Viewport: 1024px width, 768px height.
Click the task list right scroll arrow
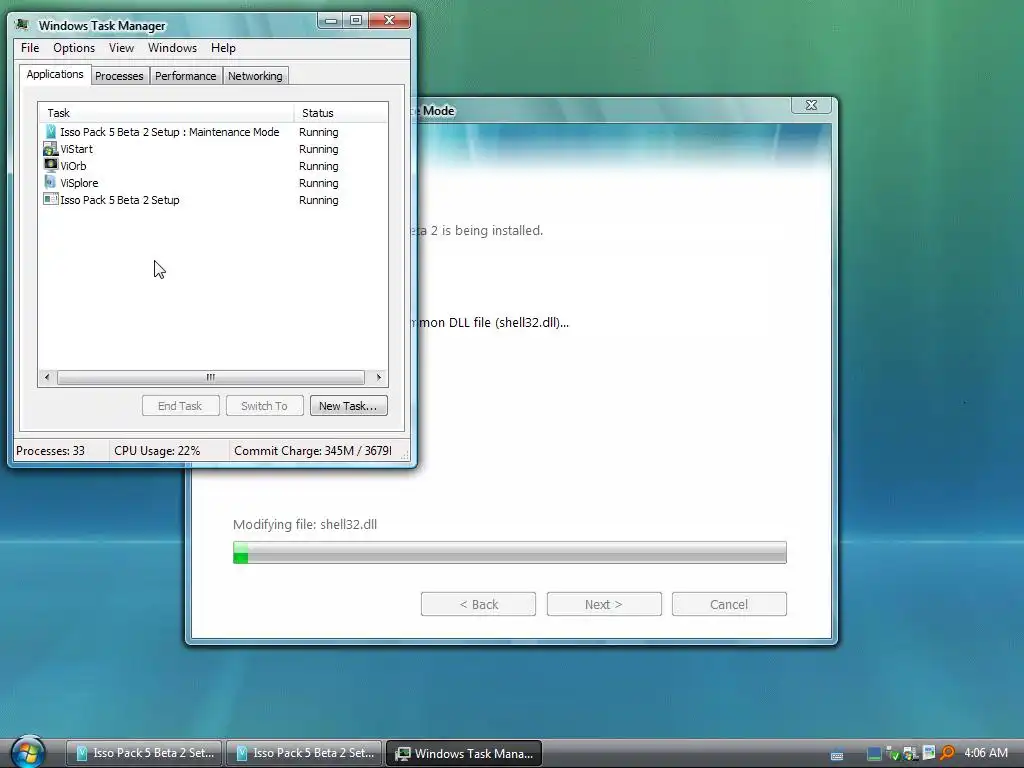[x=379, y=377]
